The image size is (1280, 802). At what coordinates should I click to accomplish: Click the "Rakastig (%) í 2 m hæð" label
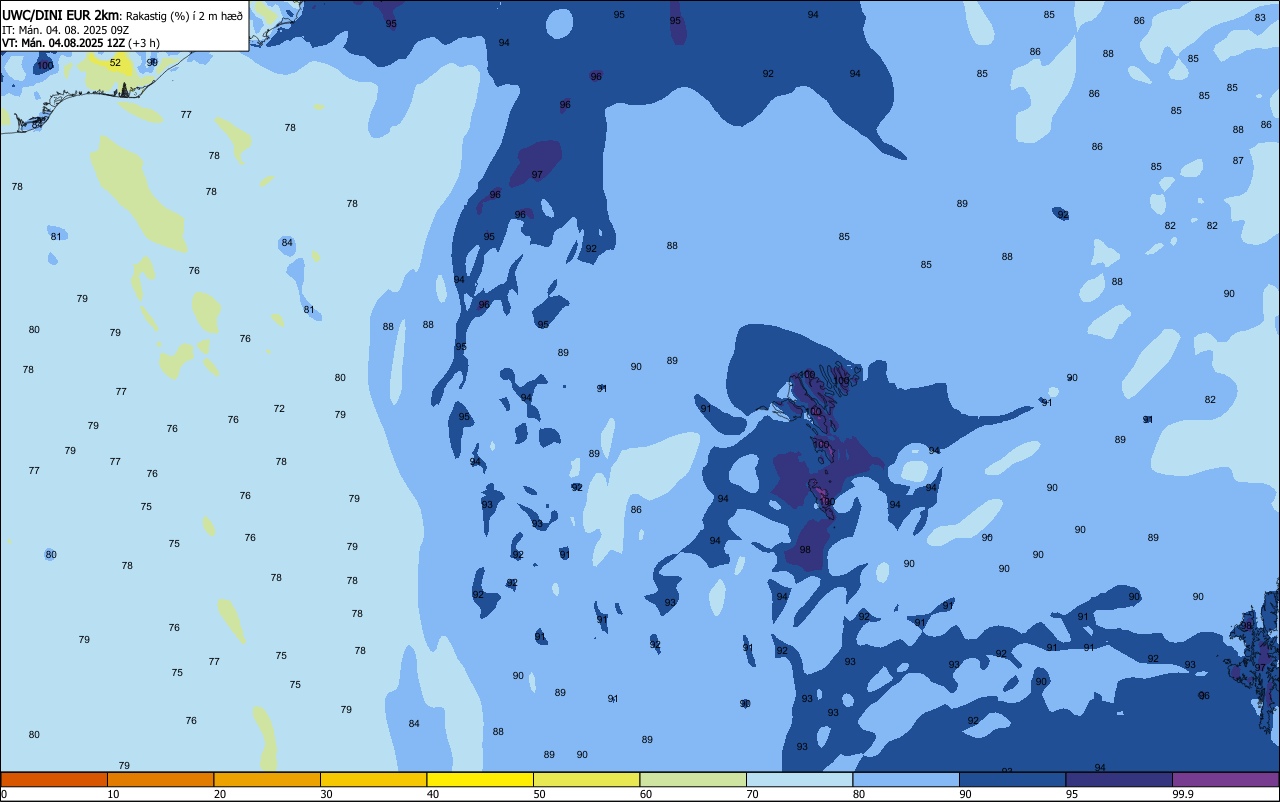pos(182,15)
